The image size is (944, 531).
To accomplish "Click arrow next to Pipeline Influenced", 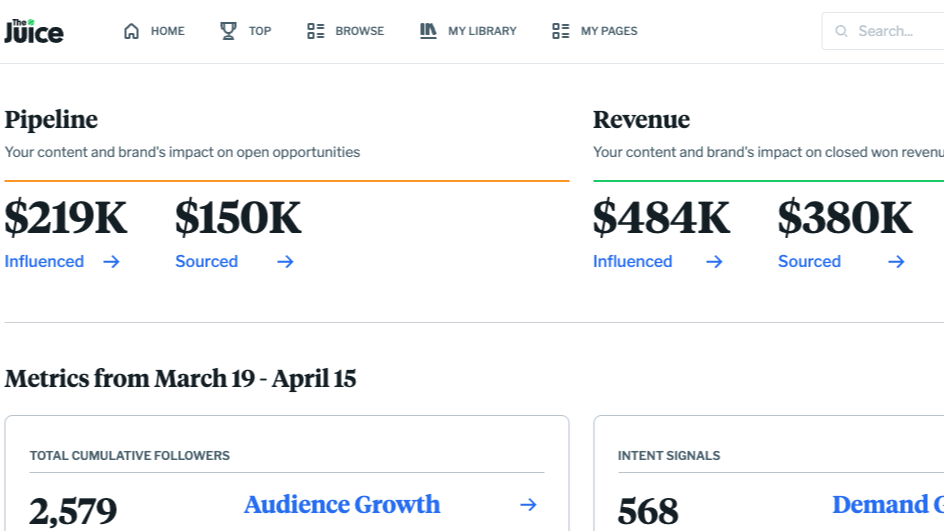I will click(111, 262).
